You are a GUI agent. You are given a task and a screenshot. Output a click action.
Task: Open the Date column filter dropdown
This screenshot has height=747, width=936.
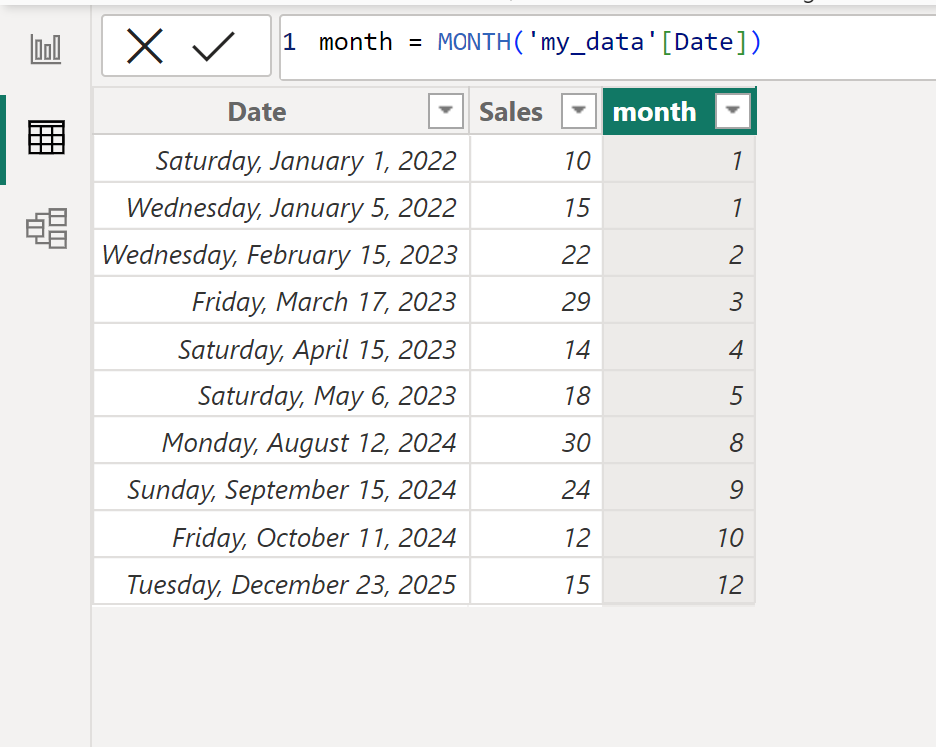[x=446, y=112]
